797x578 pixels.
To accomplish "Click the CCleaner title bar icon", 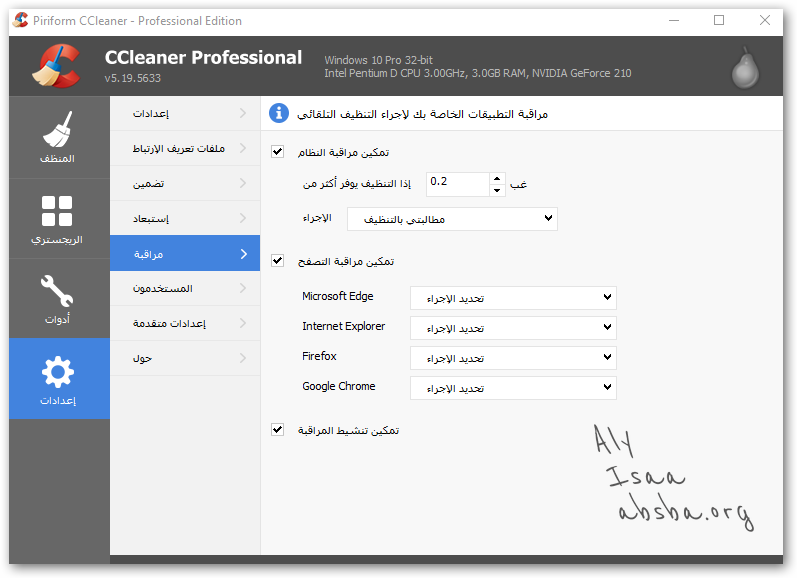I will (20, 20).
